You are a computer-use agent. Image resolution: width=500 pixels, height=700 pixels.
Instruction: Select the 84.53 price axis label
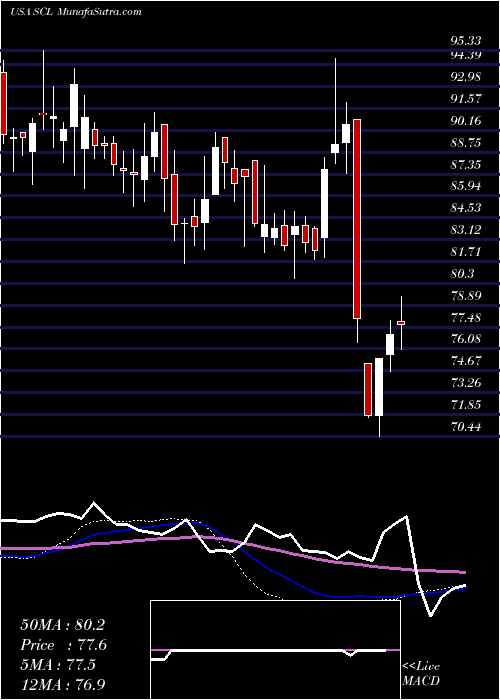click(x=466, y=208)
